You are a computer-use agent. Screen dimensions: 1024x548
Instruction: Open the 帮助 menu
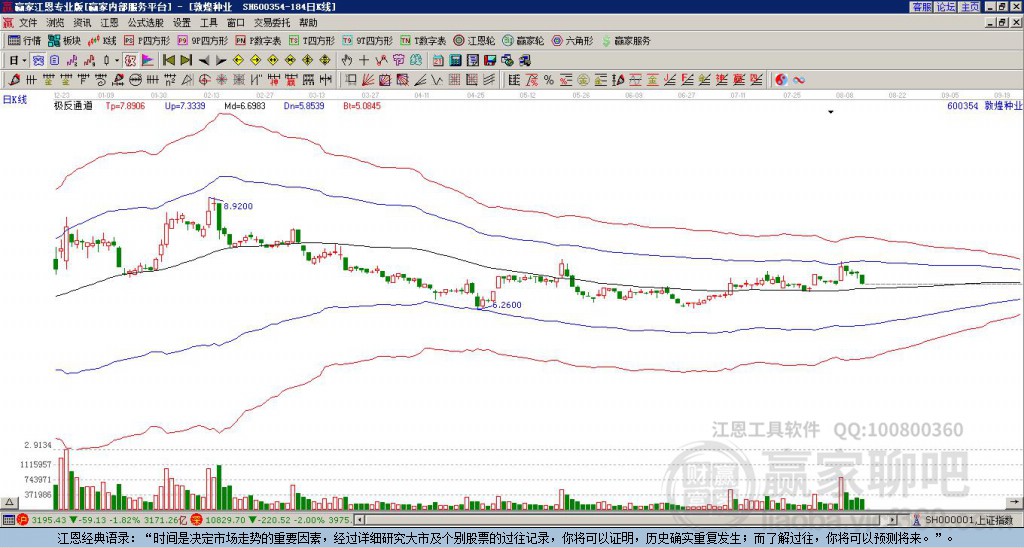click(308, 23)
